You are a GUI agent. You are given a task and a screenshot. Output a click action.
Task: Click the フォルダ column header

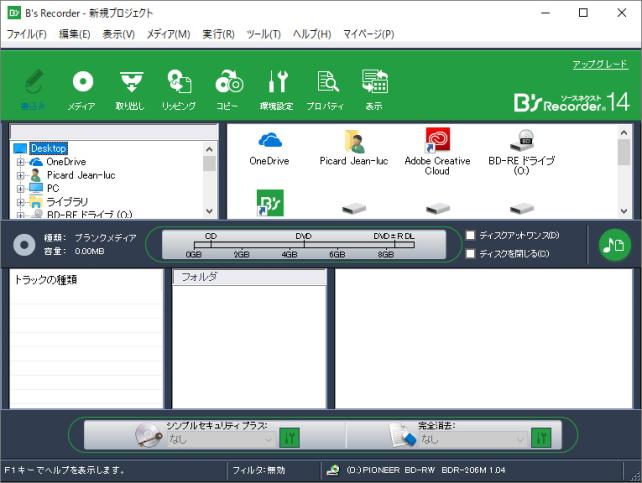pos(249,277)
